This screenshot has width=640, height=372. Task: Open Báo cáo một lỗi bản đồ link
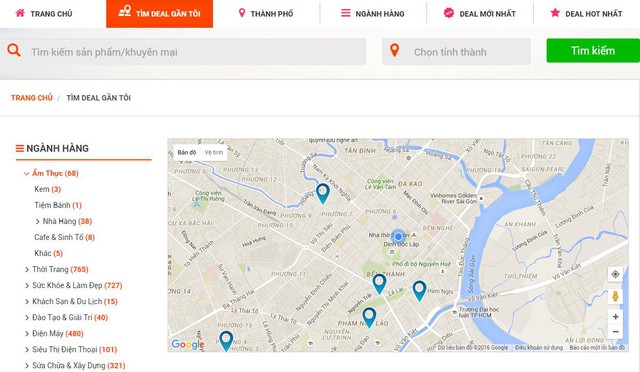(597, 347)
